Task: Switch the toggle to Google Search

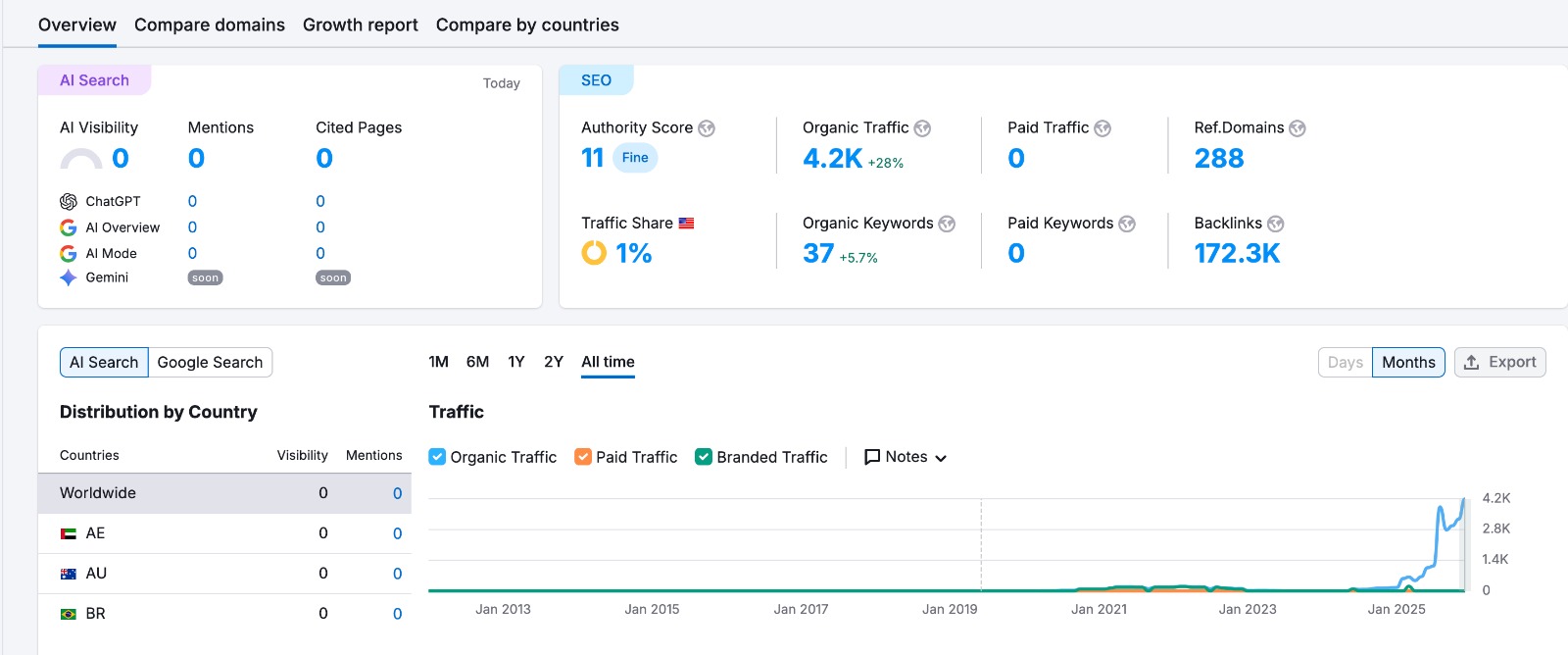Action: pyautogui.click(x=210, y=362)
